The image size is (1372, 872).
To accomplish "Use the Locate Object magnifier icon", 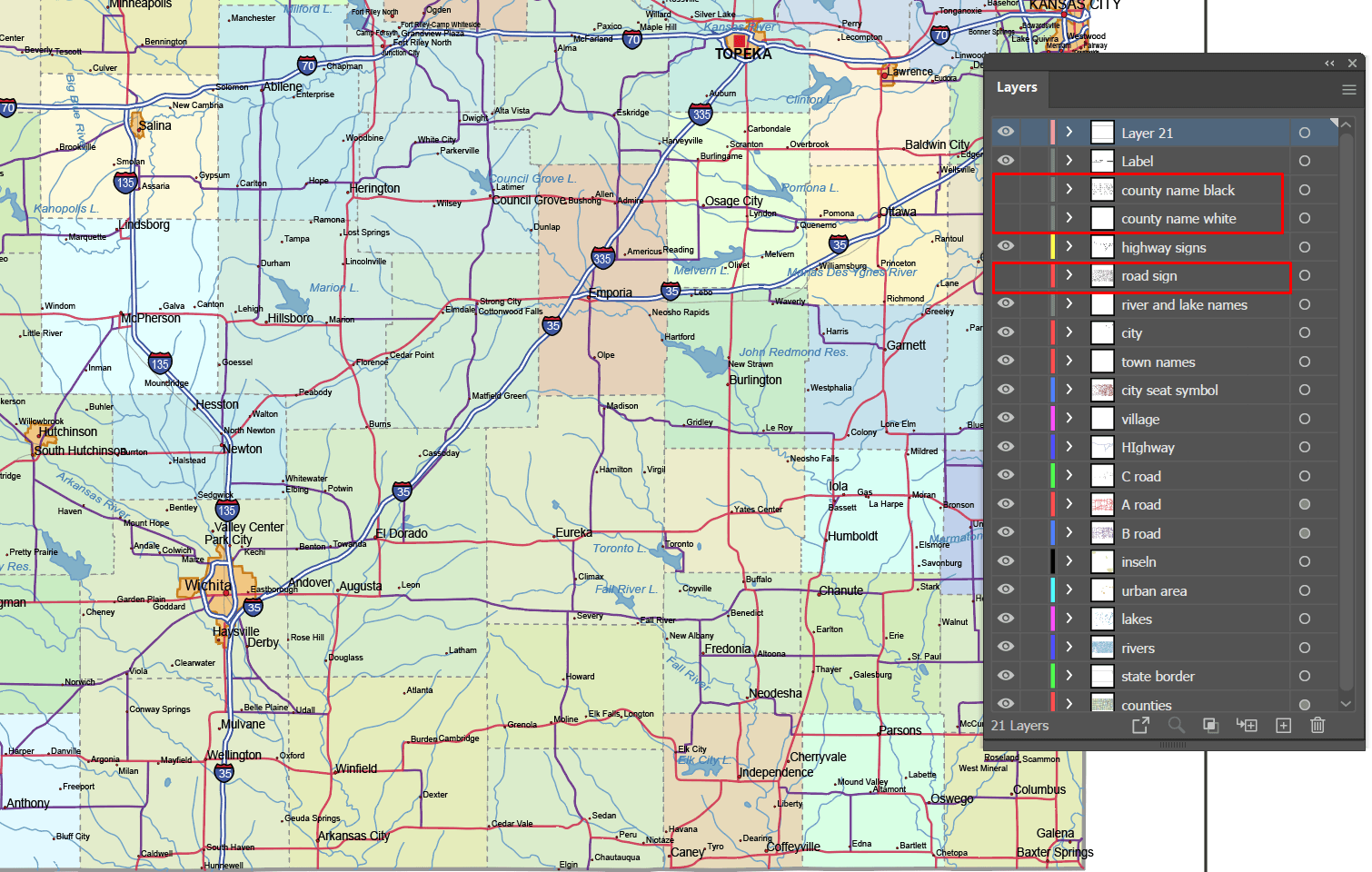I will [x=1177, y=725].
